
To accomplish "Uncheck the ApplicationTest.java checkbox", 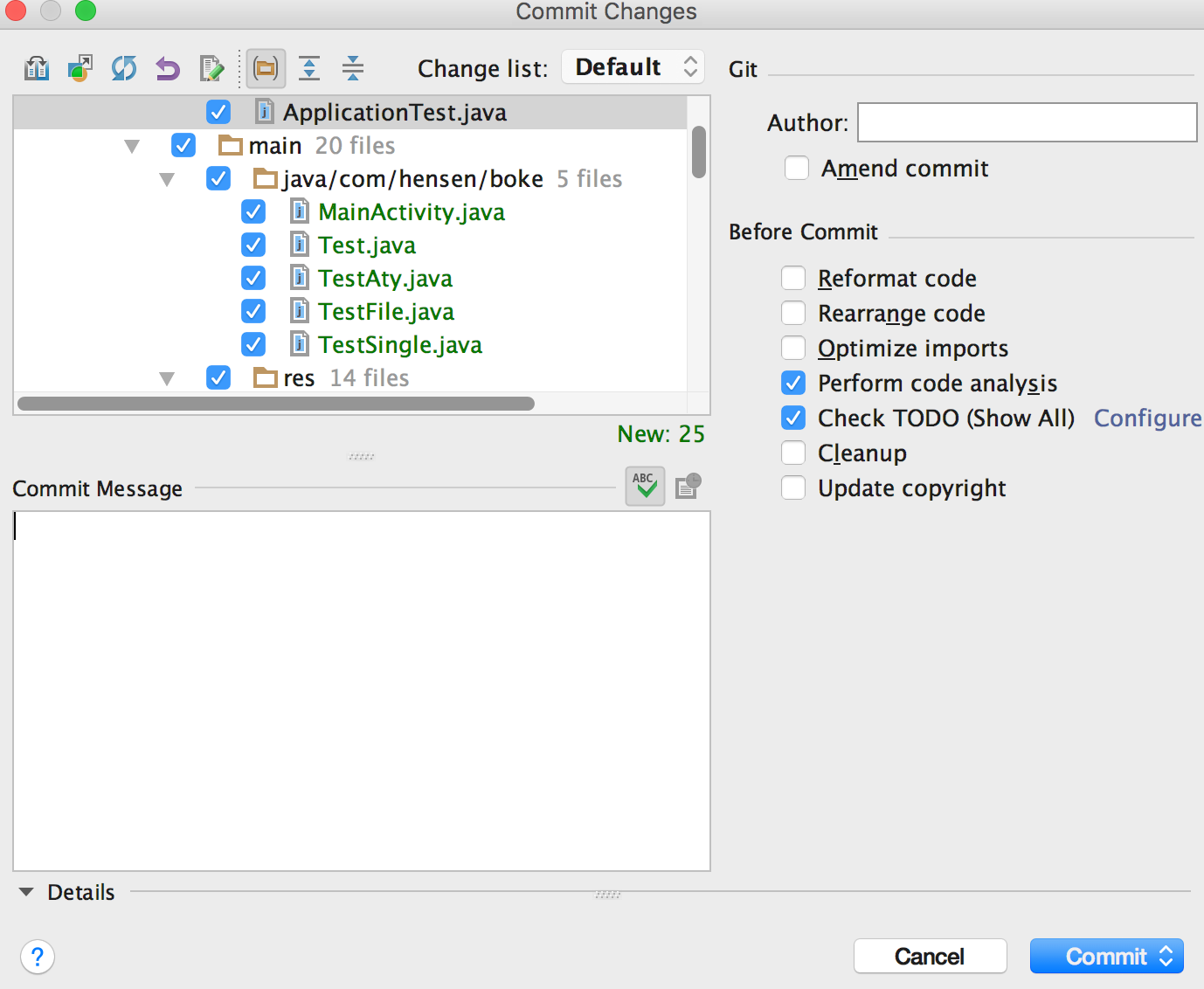I will click(x=218, y=112).
